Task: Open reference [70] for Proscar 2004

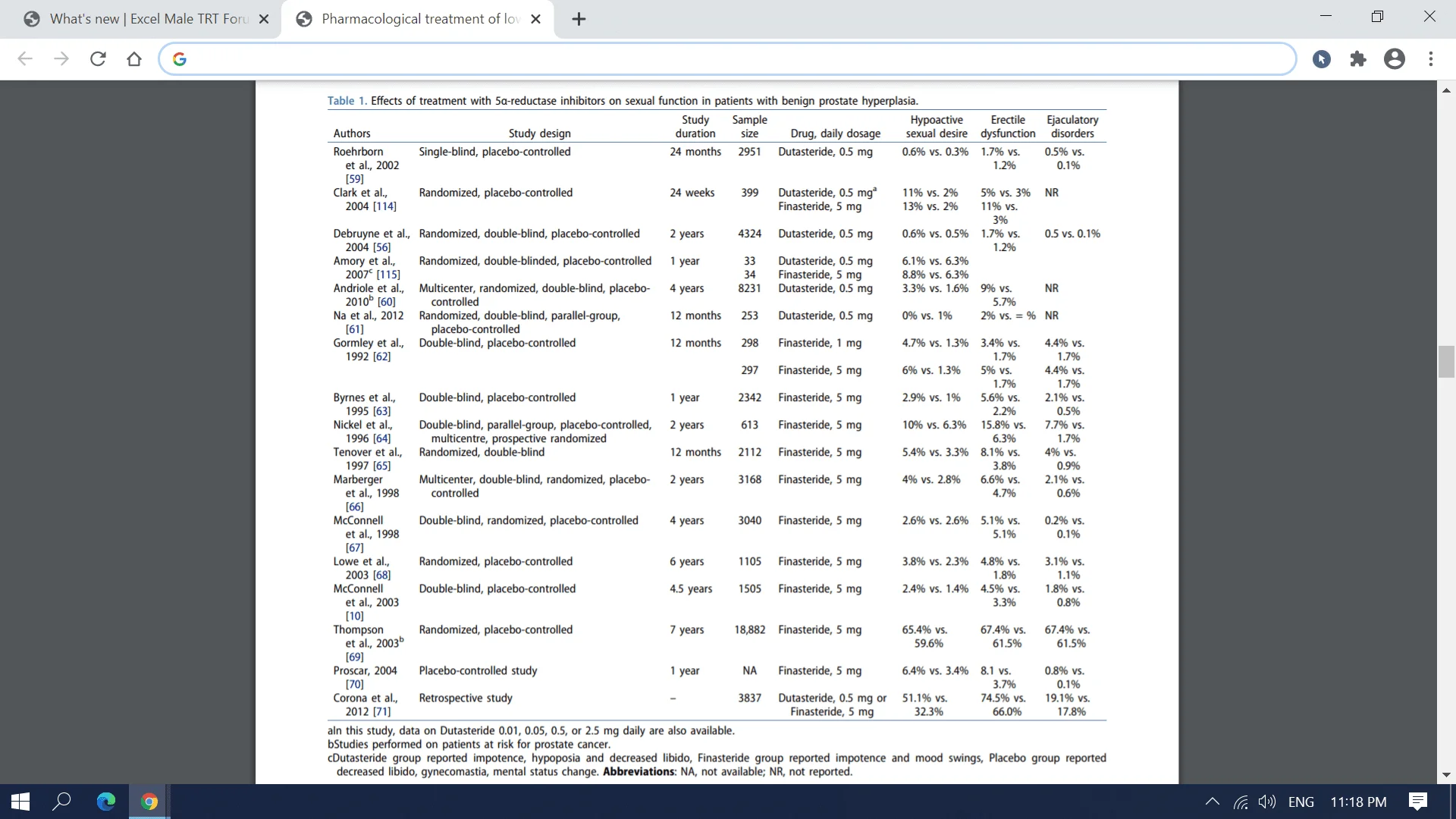Action: click(354, 684)
